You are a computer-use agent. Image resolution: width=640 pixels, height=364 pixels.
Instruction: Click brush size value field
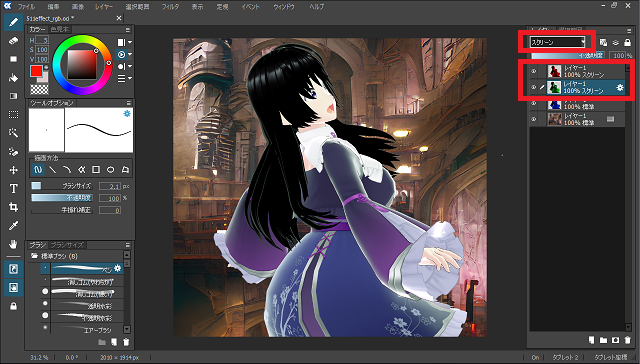(109, 186)
